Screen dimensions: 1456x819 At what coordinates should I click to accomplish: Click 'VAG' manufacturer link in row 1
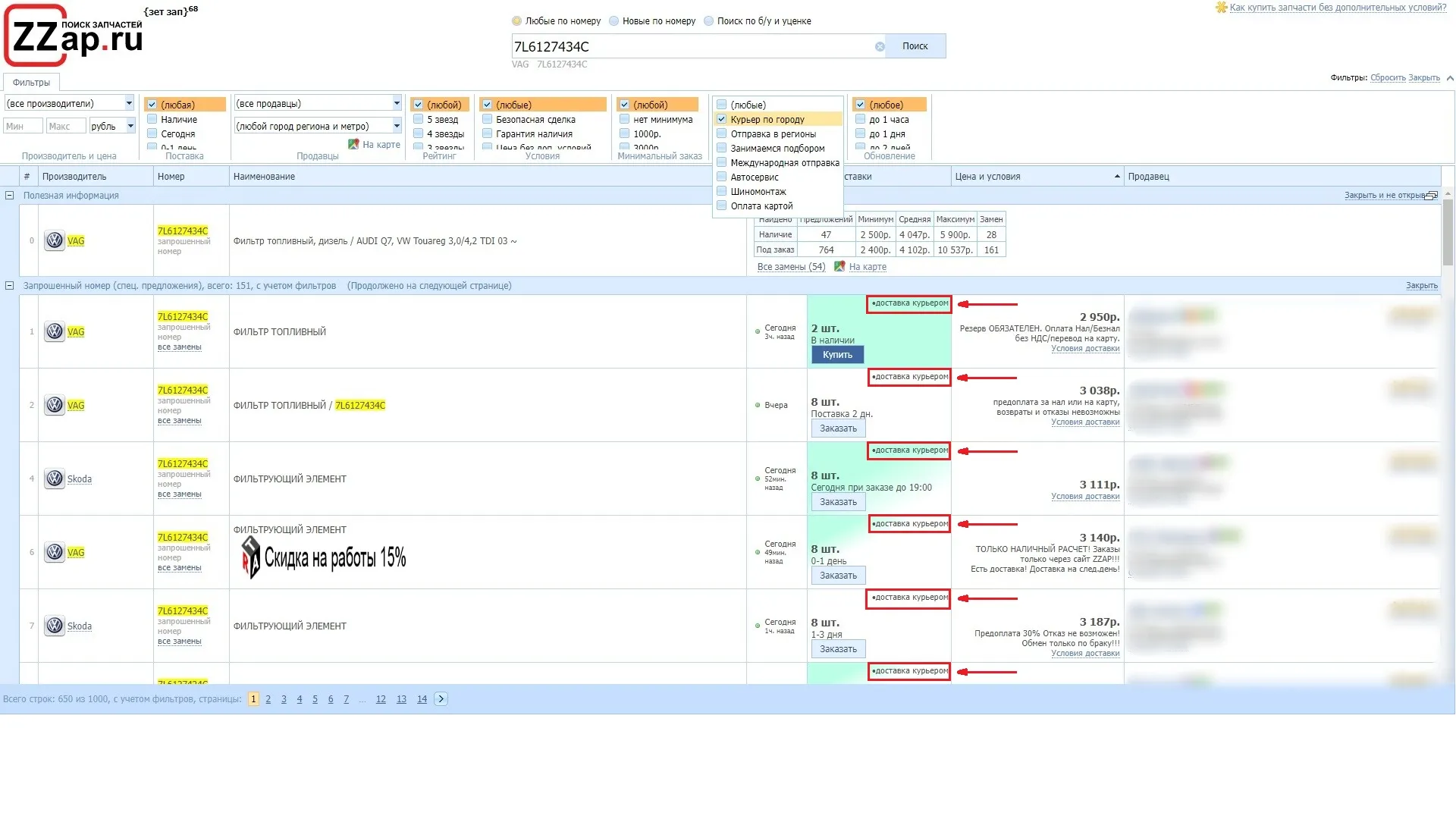[76, 332]
